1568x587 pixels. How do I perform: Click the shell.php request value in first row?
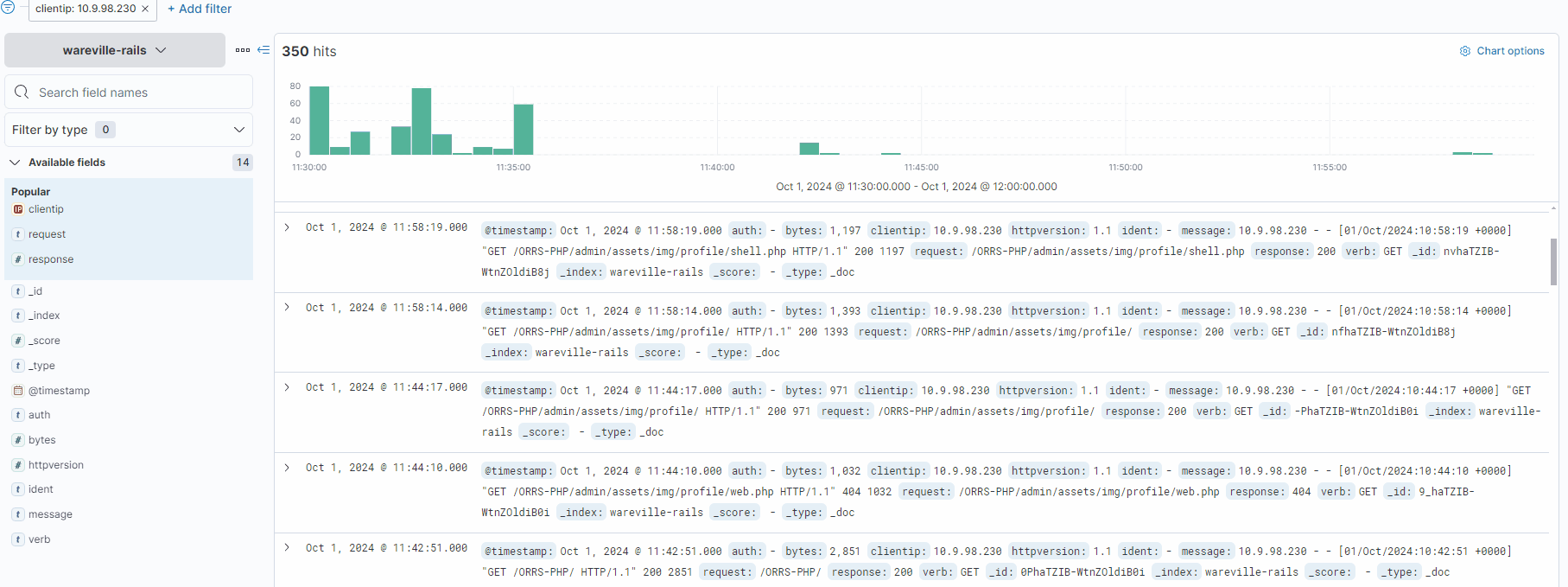(x=1108, y=252)
